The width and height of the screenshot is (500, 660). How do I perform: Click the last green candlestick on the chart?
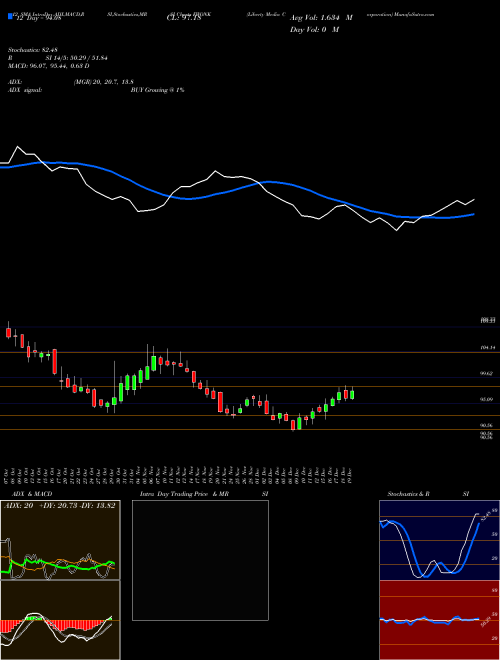(352, 395)
